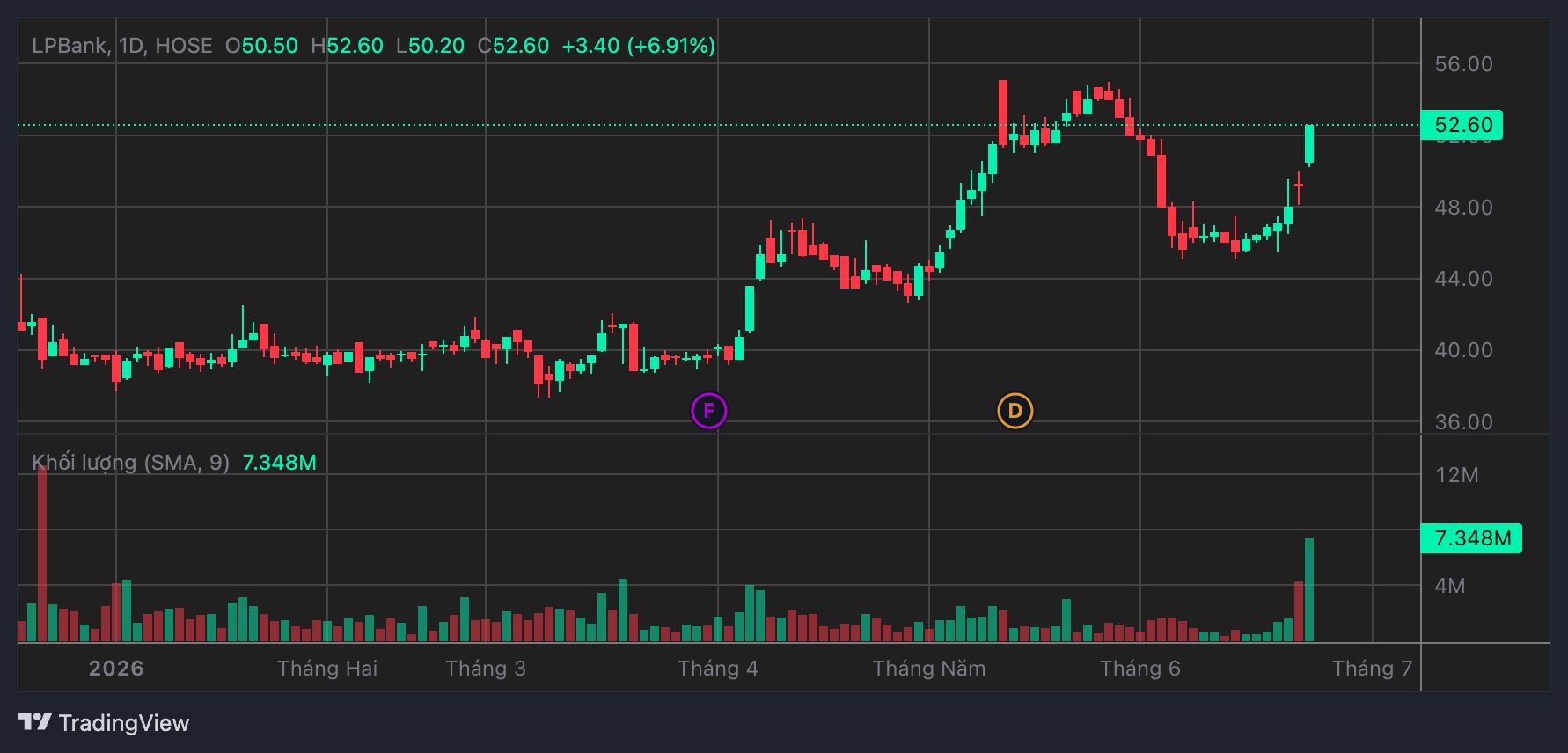The height and width of the screenshot is (753, 1568).
Task: Click the low value L50.20
Action: tap(430, 46)
